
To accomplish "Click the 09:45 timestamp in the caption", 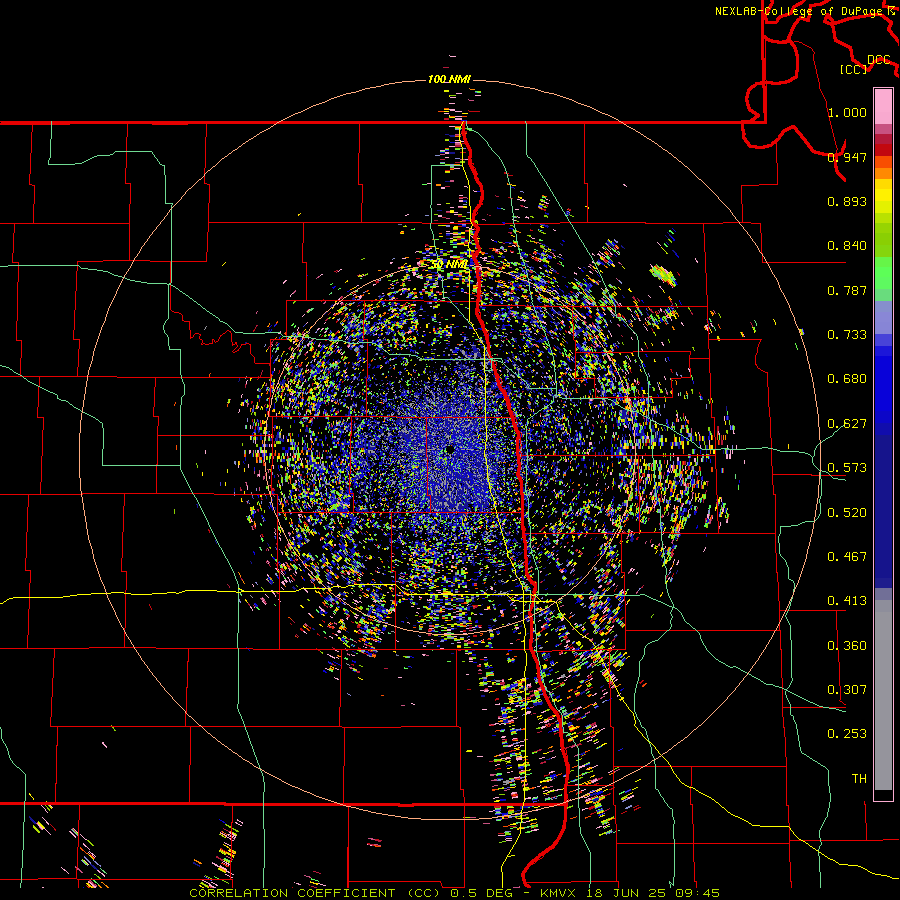I will click(x=699, y=893).
